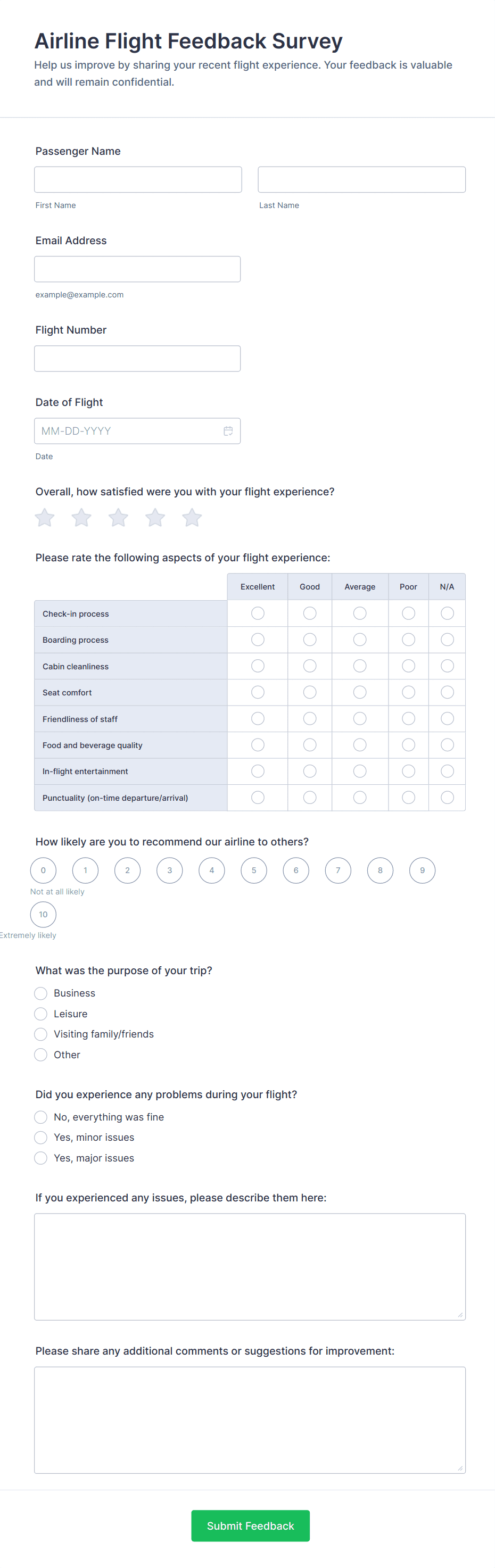Image resolution: width=495 pixels, height=1568 pixels.
Task: Rate Punctuality as Good
Action: pyautogui.click(x=310, y=798)
